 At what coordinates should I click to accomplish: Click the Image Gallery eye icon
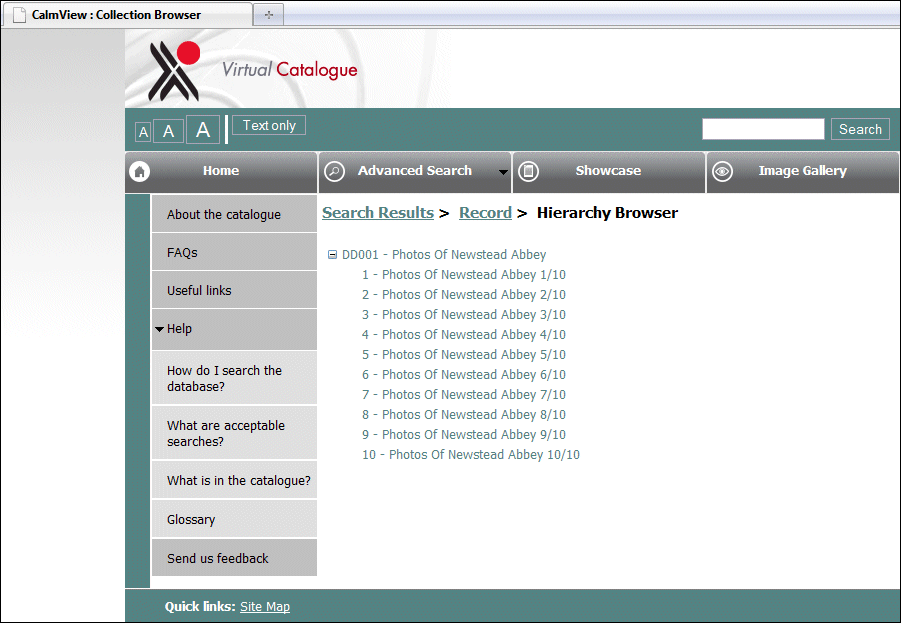[x=722, y=171]
